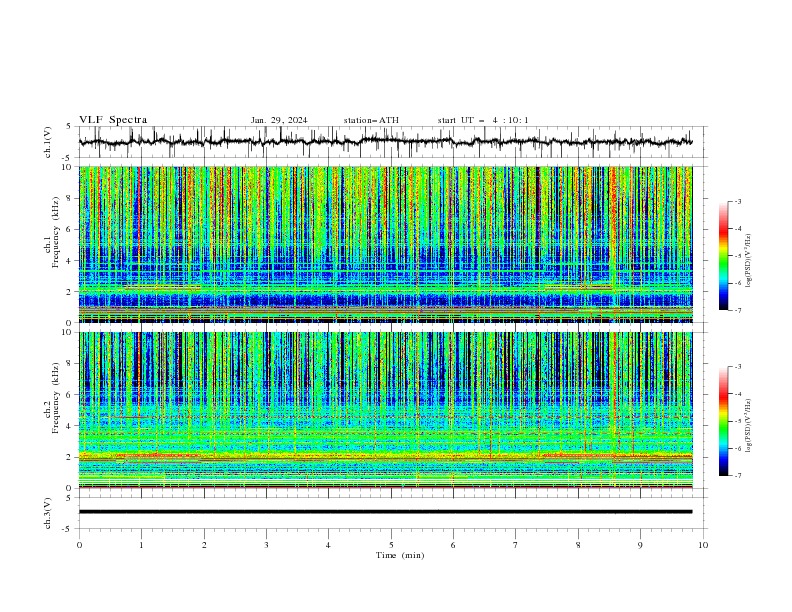Click the "-5" tick of ch.2 colorbar
Image resolution: width=792 pixels, height=612 pixels.
(x=738, y=421)
